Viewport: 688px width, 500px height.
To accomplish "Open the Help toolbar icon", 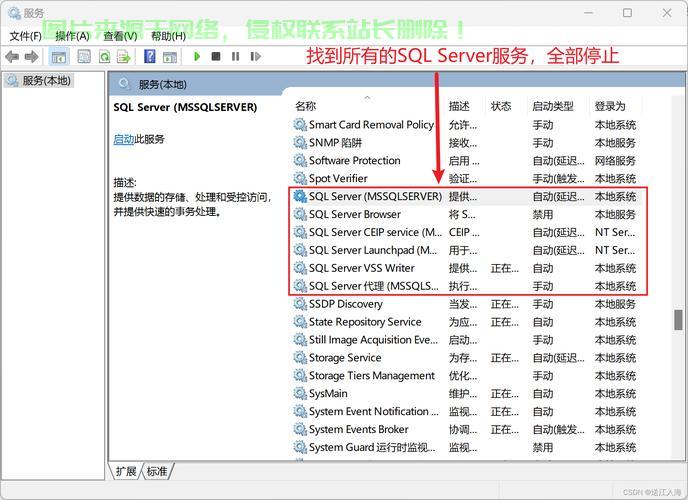I will 150,57.
